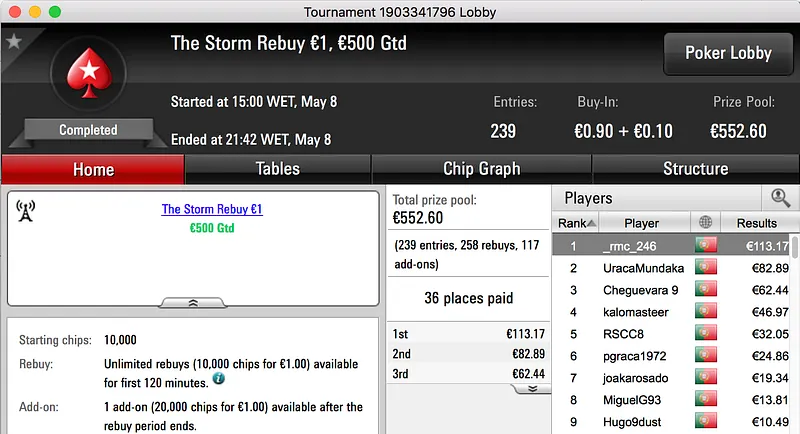
Task: Collapse the tournament banner panel chevron
Action: 193,301
